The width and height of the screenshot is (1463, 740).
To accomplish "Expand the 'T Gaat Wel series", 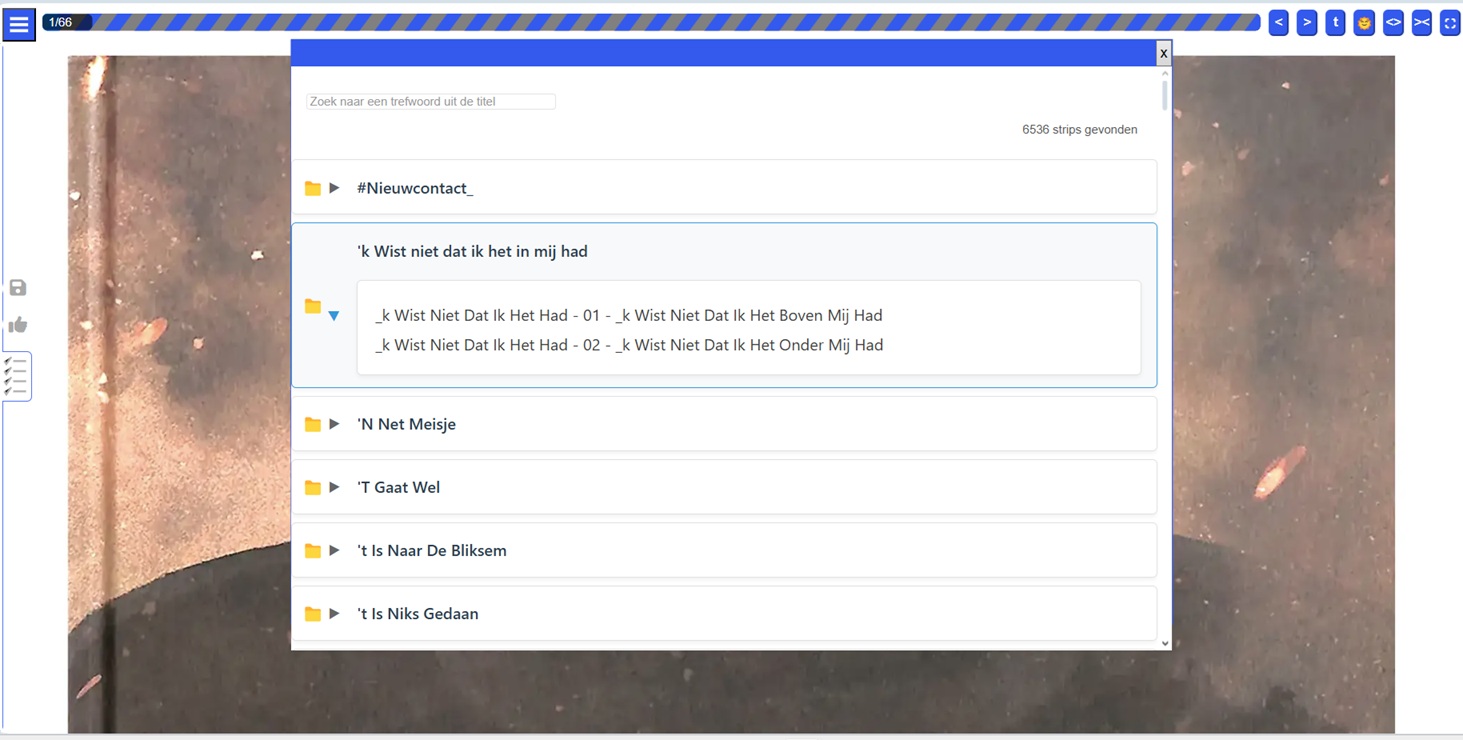I will point(334,487).
